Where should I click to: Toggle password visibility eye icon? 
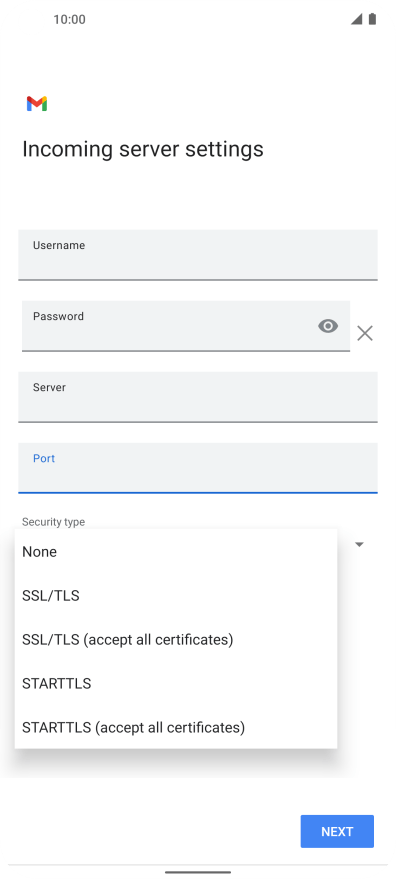[328, 326]
